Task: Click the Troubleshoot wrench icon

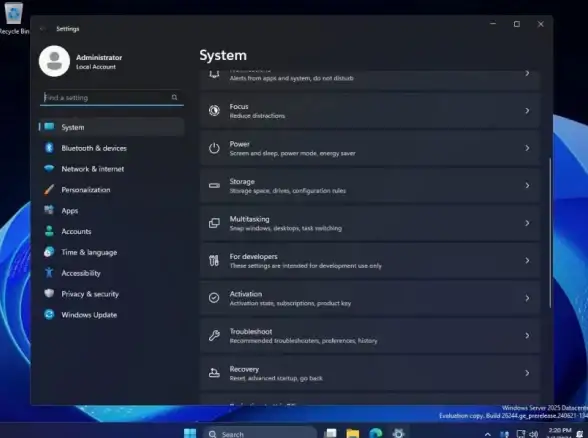Action: (x=214, y=336)
